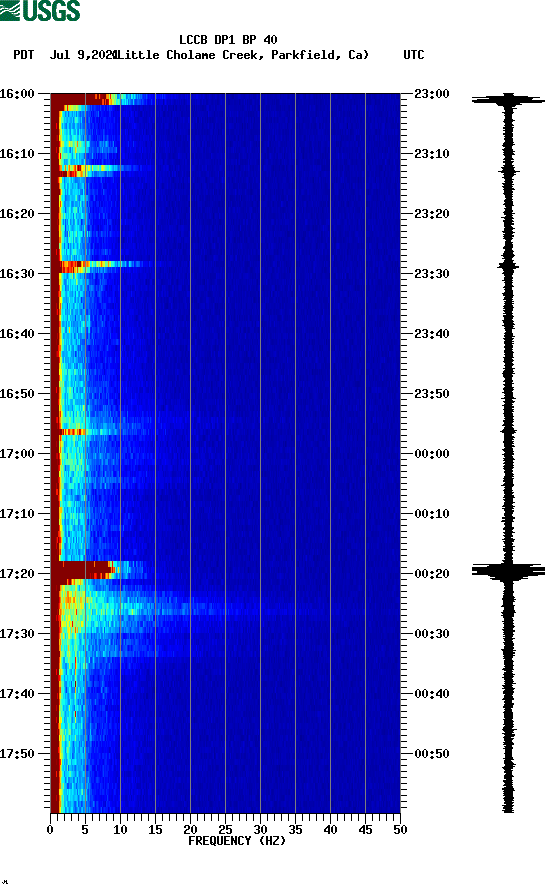Click the 25 Hz frequency axis label
Image resolution: width=552 pixels, height=893 pixels.
pos(226,830)
